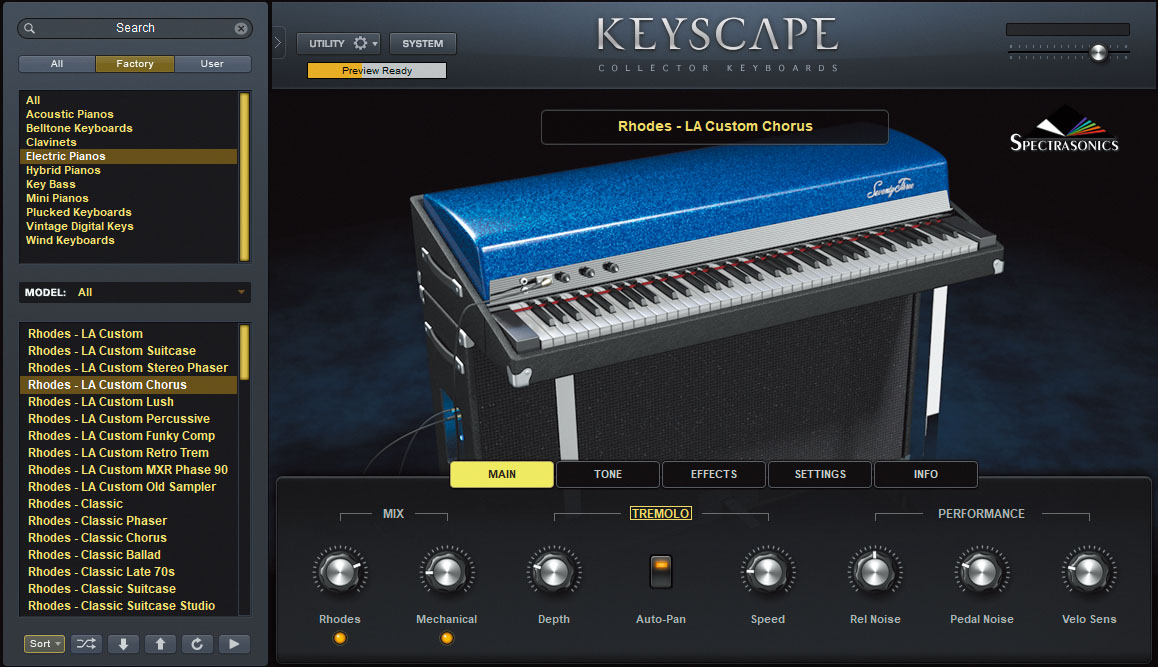Clear the search field with X icon
The width and height of the screenshot is (1158, 667).
point(241,28)
